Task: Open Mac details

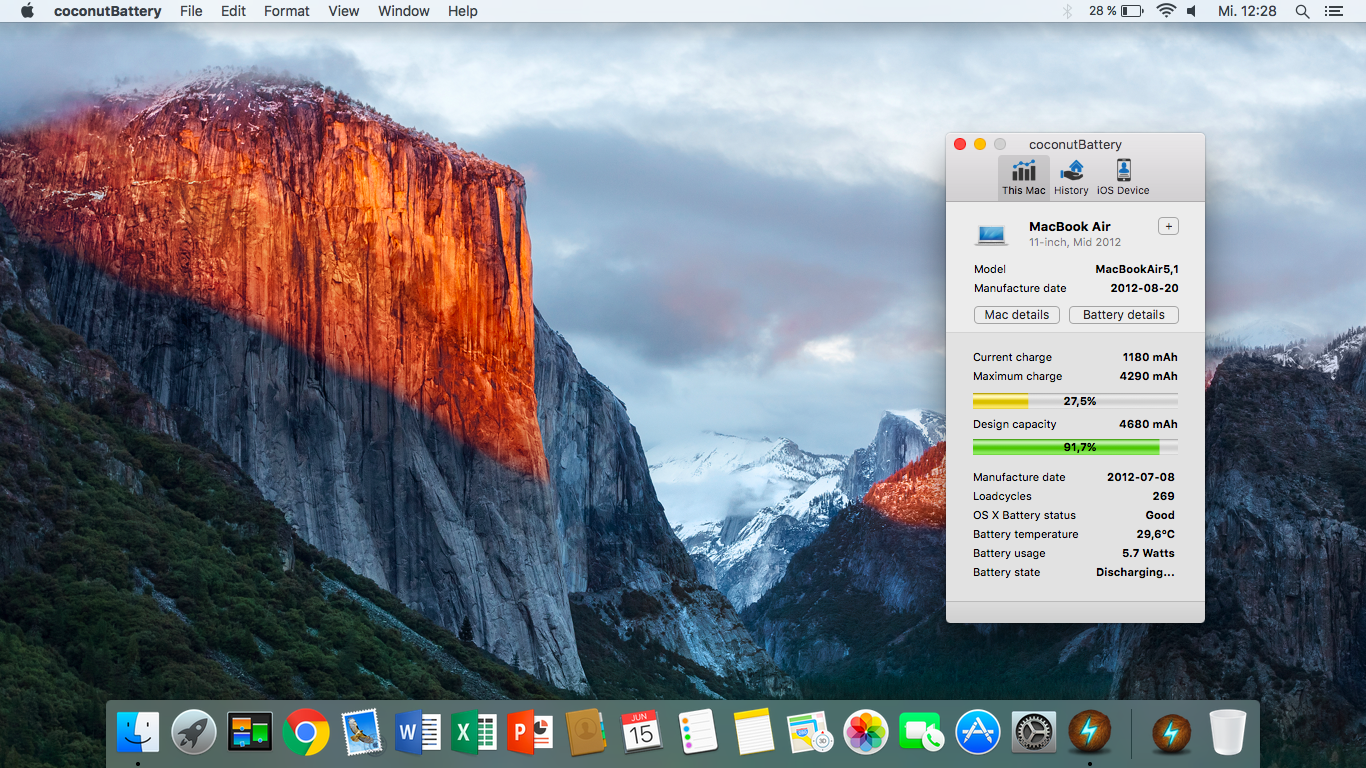Action: [1017, 314]
